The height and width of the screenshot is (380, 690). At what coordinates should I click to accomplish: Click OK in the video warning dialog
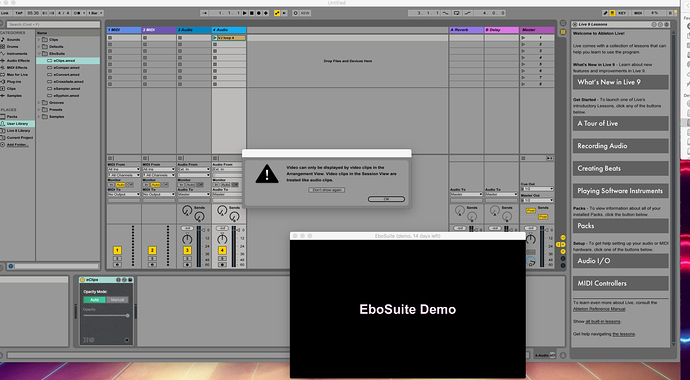pos(386,199)
